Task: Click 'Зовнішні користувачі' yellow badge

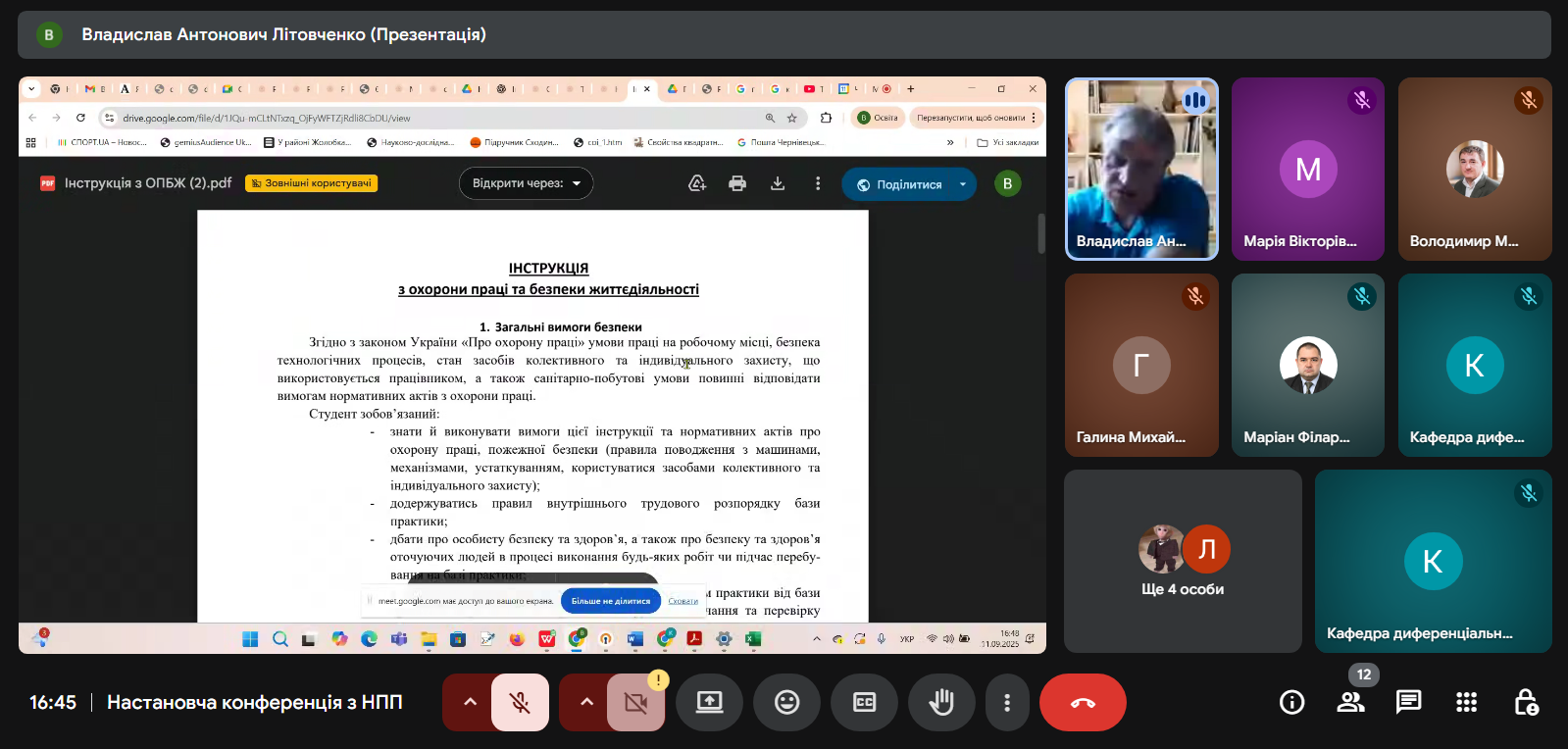Action: pos(311,183)
